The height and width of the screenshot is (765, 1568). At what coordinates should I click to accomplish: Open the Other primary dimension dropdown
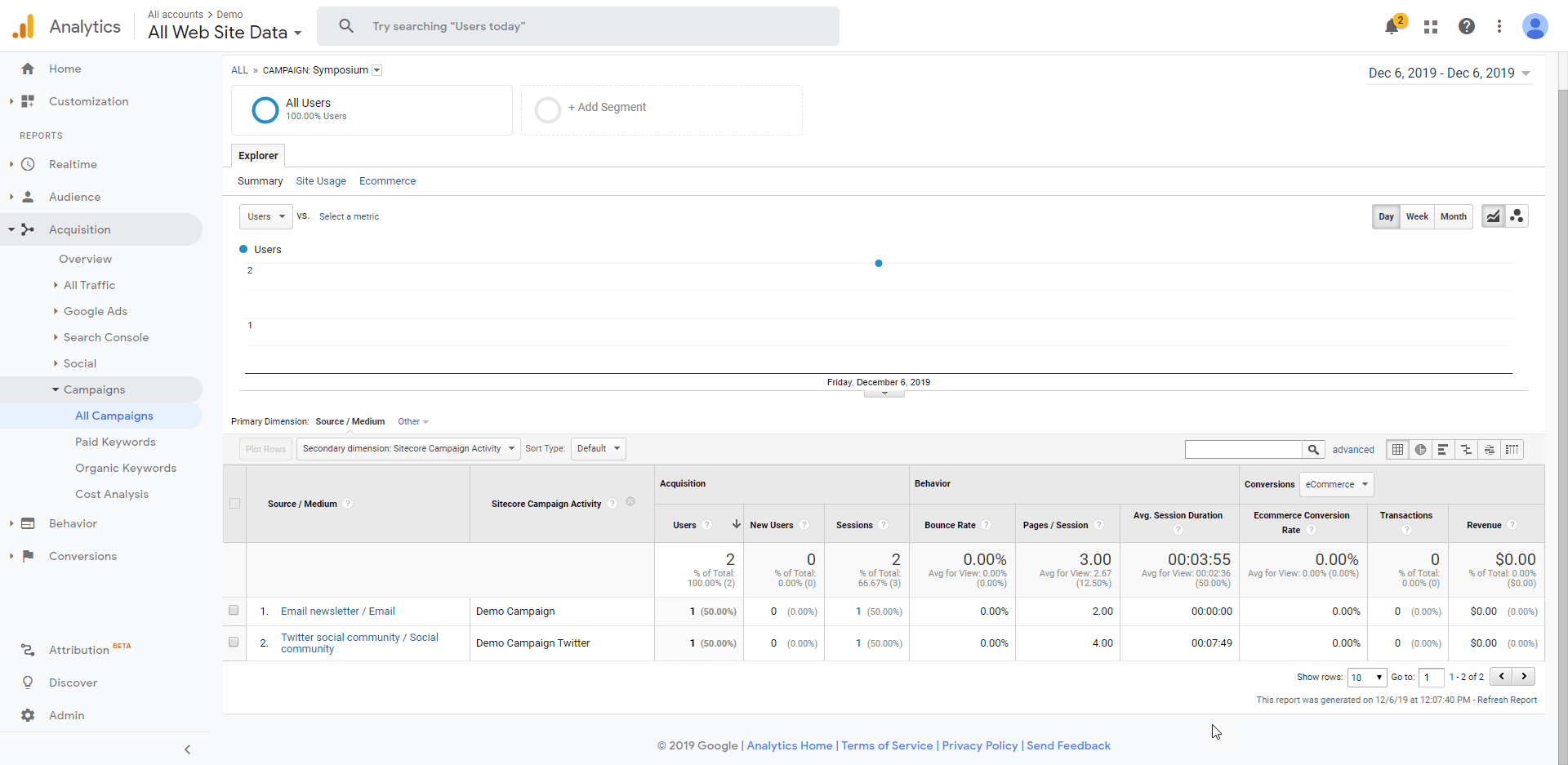point(412,422)
